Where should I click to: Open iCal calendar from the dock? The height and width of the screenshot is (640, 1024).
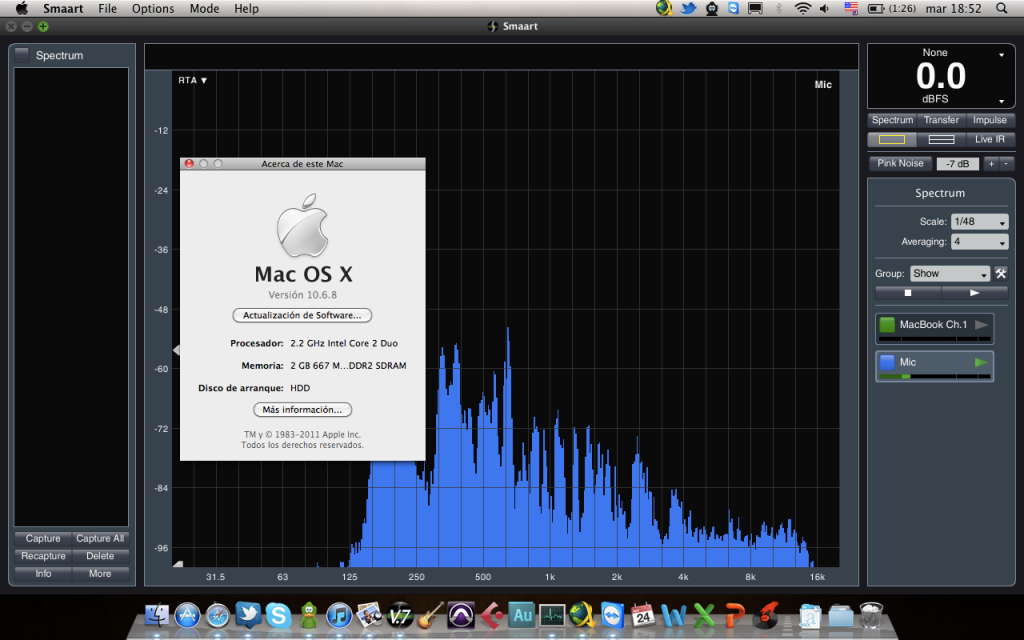tap(643, 615)
